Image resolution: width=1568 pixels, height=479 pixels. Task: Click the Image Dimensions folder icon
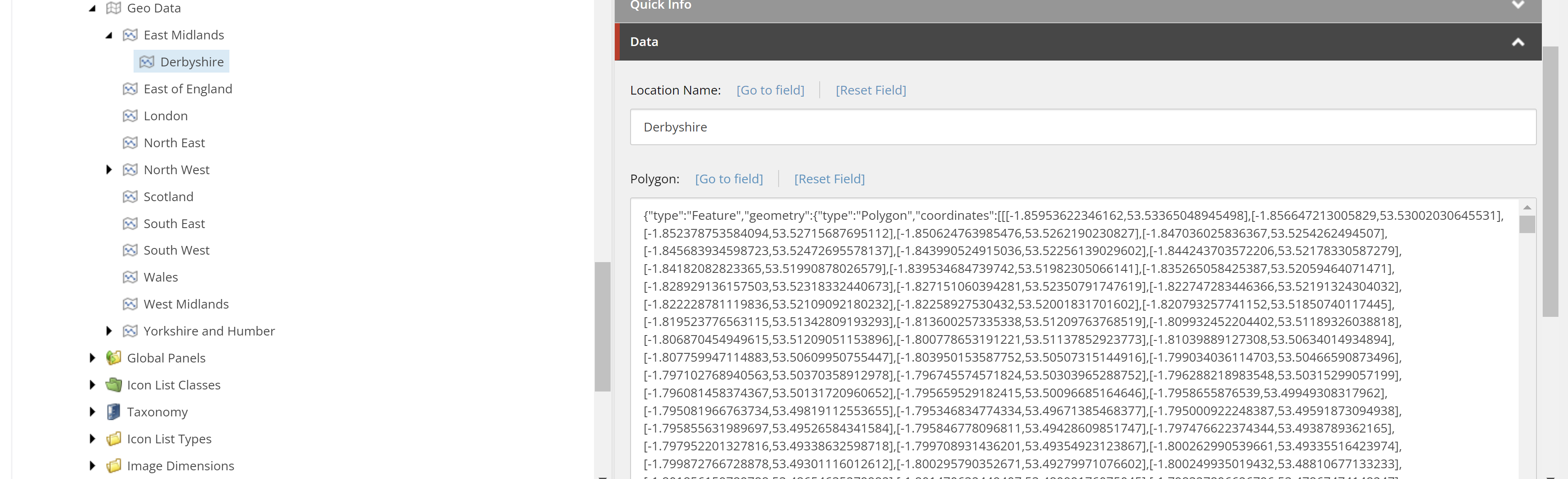pyautogui.click(x=113, y=466)
